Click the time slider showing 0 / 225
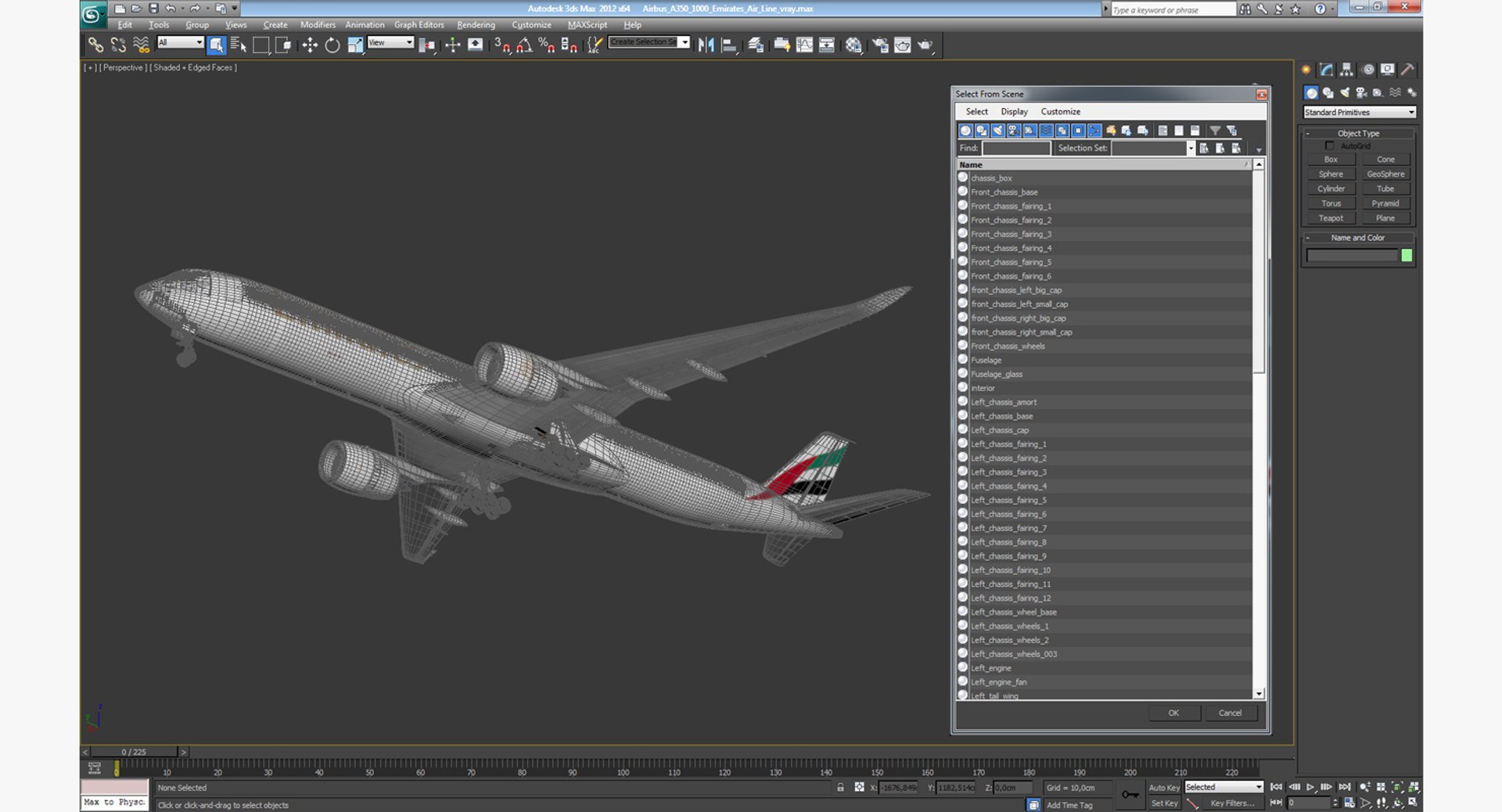This screenshot has width=1502, height=812. [x=134, y=752]
